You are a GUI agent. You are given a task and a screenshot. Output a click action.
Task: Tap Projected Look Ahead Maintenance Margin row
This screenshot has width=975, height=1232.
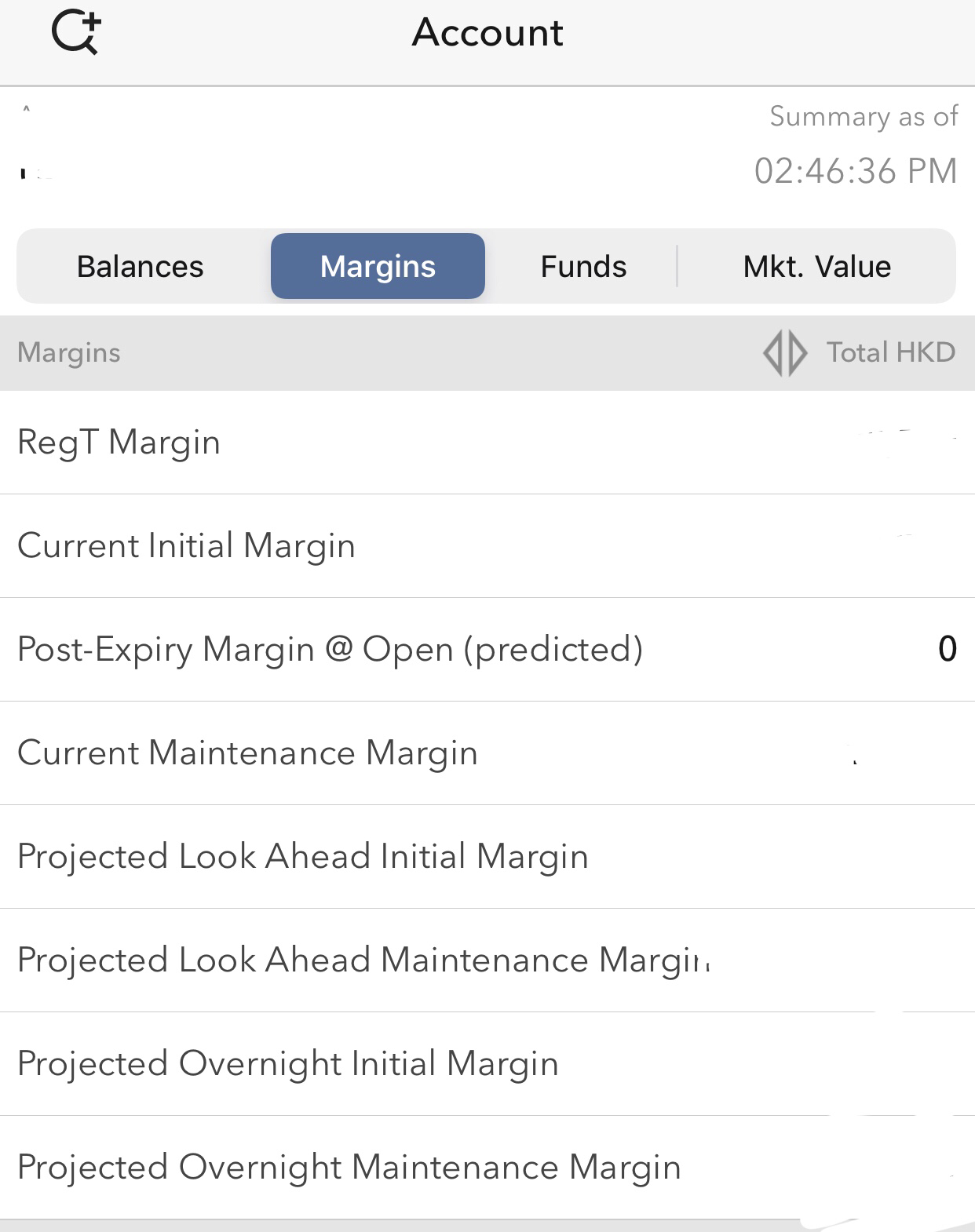click(487, 960)
